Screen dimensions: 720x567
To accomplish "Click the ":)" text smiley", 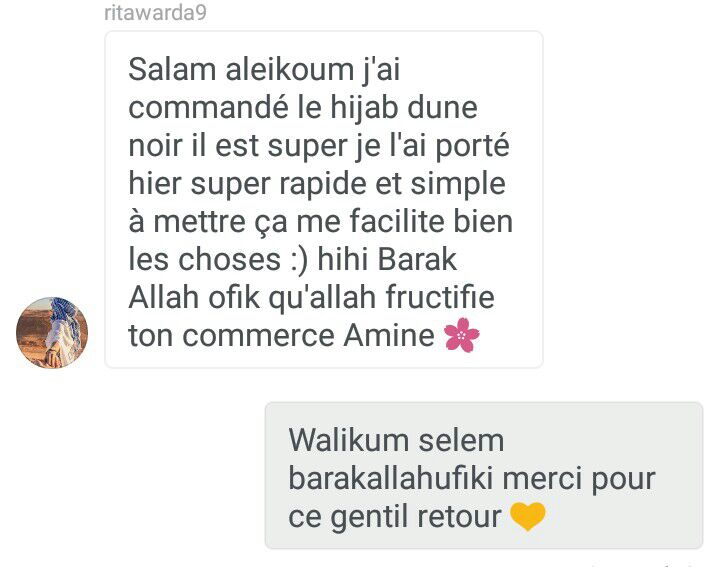I will point(299,260).
